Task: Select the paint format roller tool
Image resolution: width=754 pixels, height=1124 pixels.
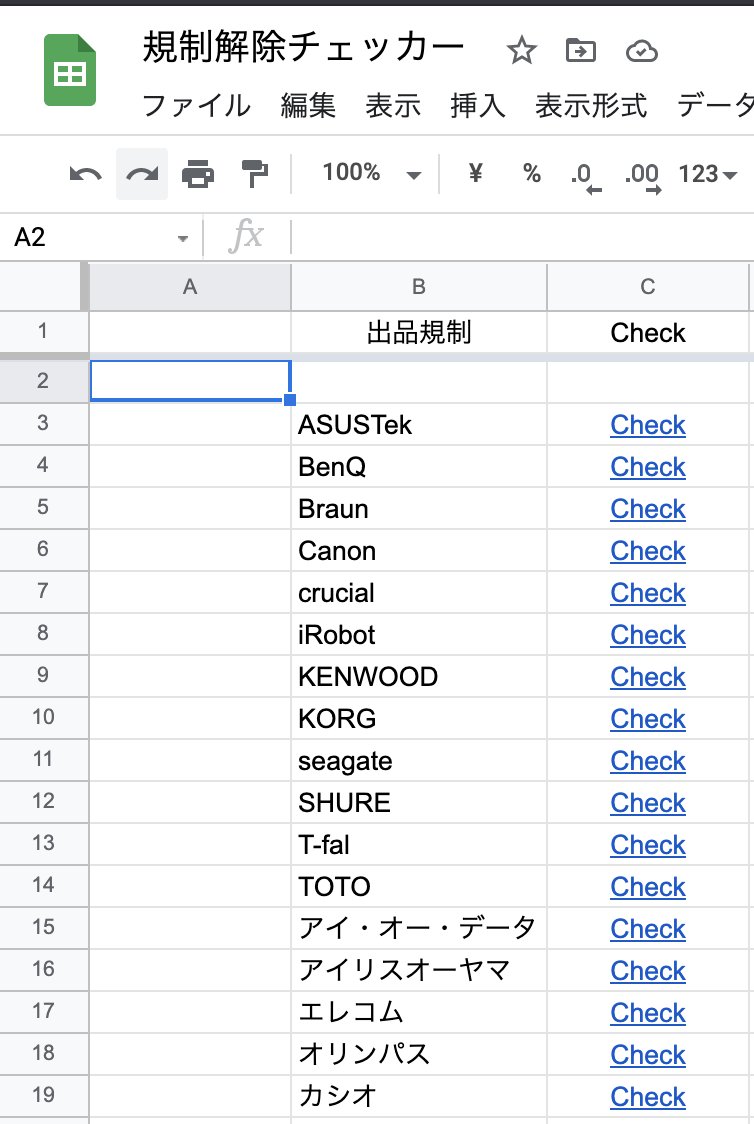Action: pyautogui.click(x=254, y=173)
